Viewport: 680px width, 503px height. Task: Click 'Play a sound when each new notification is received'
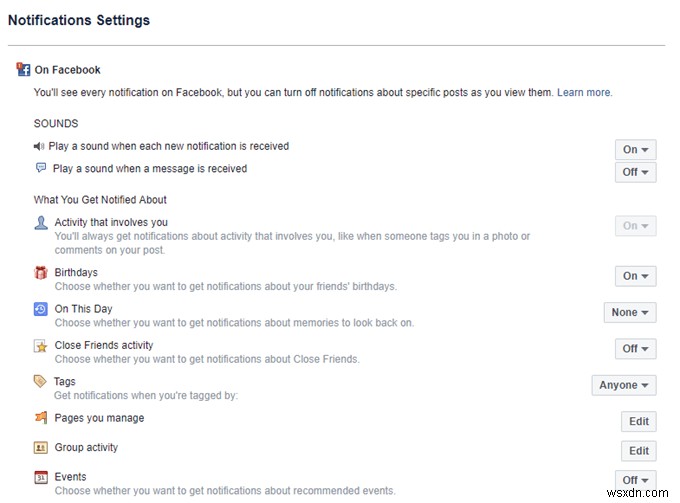(169, 146)
